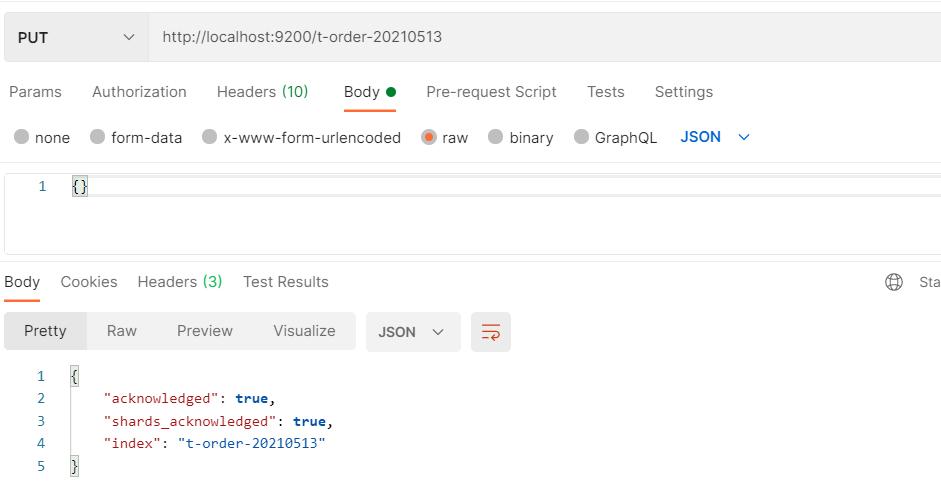Image resolution: width=941 pixels, height=494 pixels.
Task: Open the request body JSON format dropdown
Action: (715, 137)
